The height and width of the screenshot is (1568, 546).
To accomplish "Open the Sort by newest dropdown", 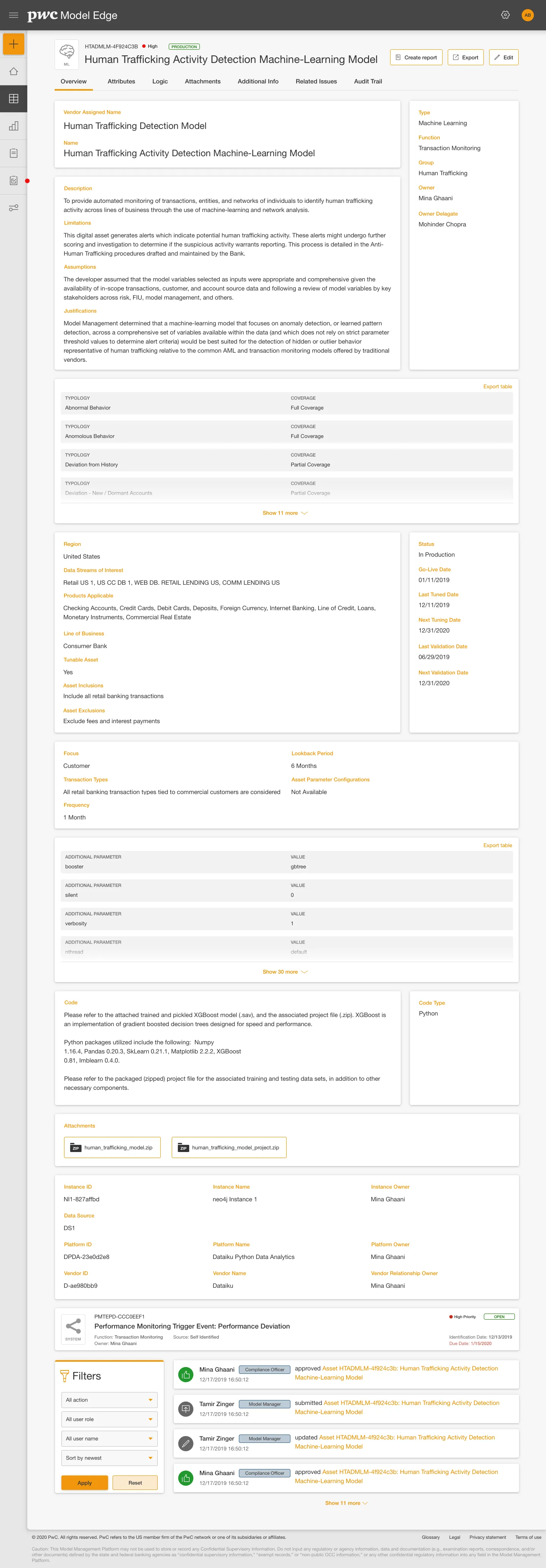I will 110,1458.
